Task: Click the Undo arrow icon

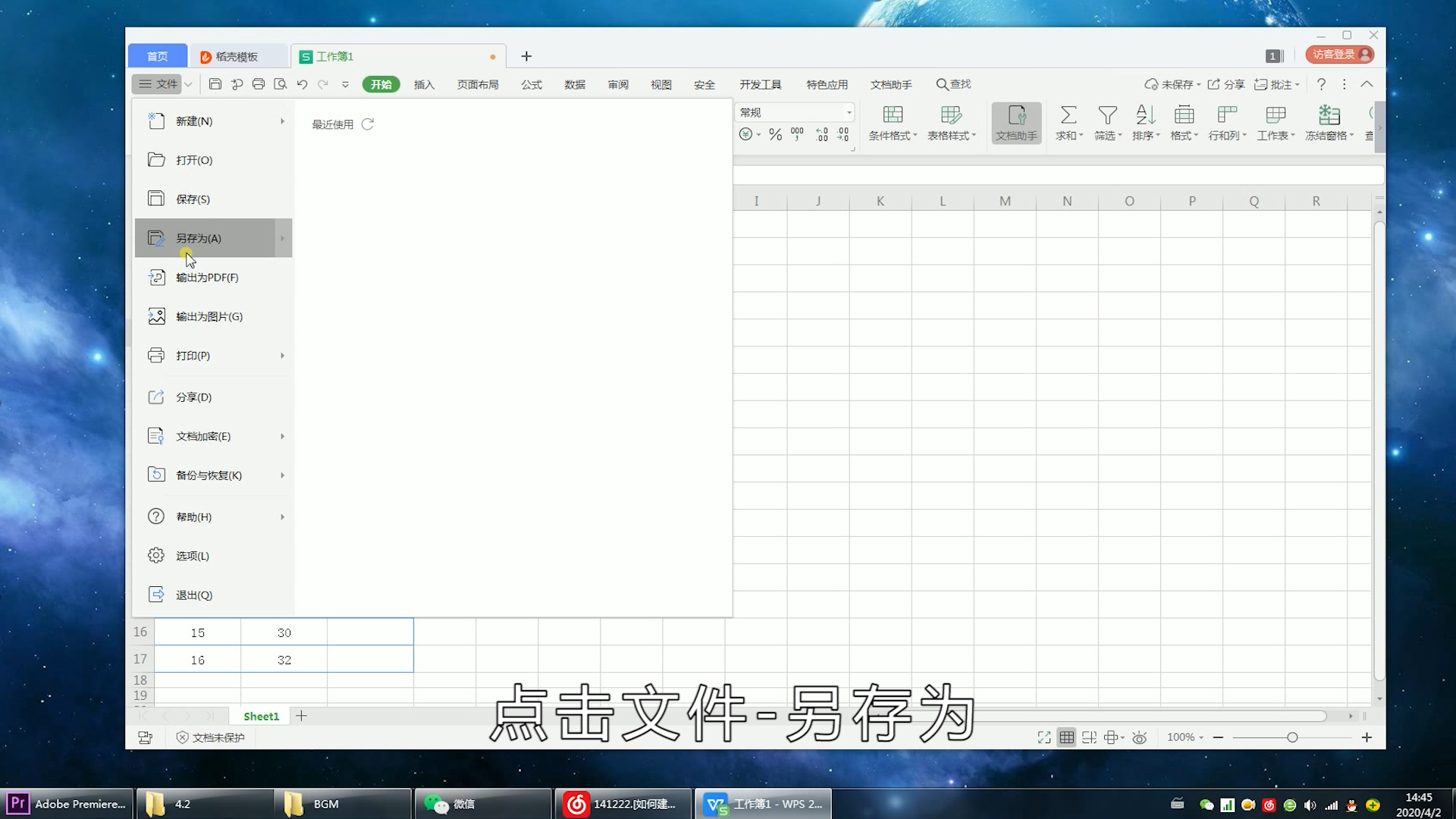Action: point(302,84)
